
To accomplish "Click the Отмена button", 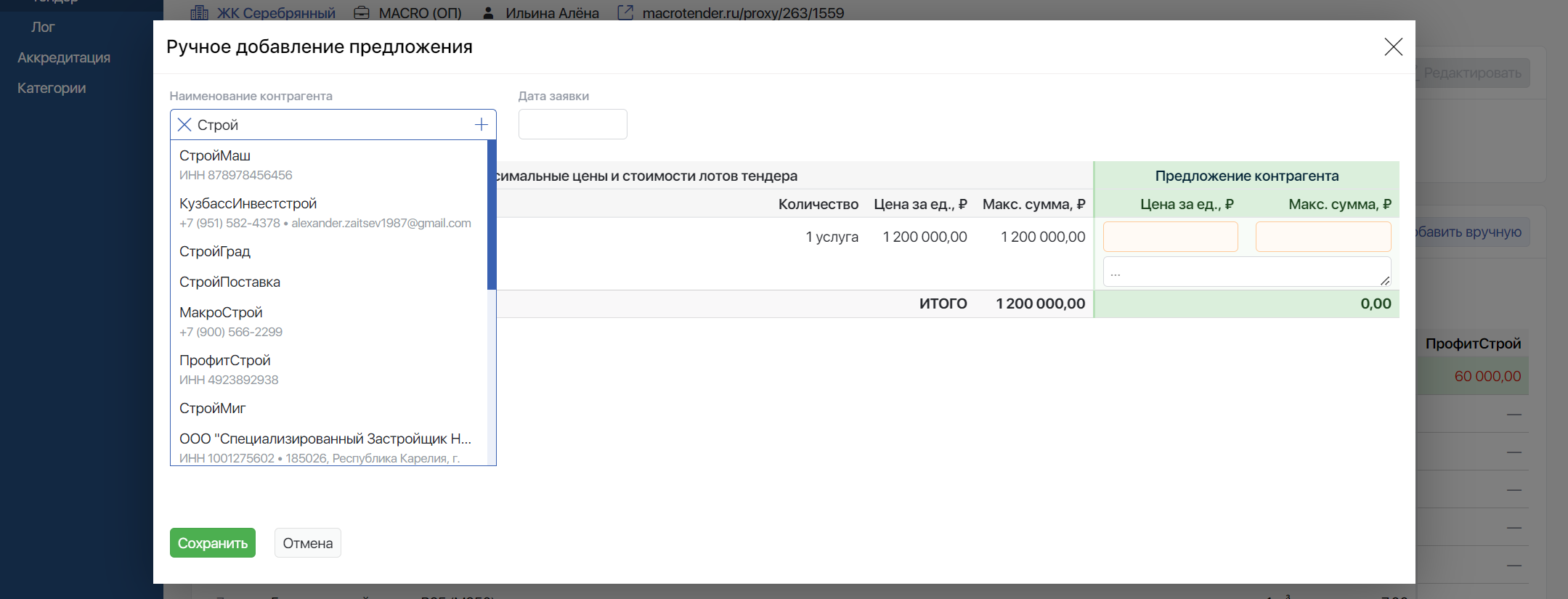I will coord(307,543).
